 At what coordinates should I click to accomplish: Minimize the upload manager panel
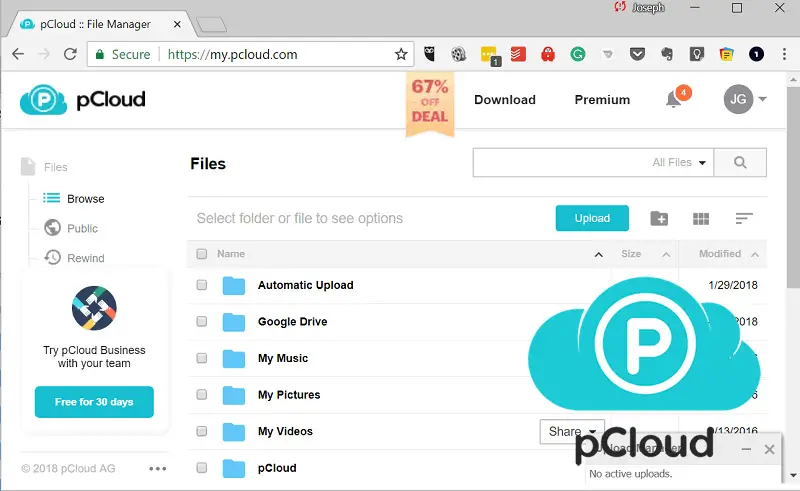(x=746, y=449)
